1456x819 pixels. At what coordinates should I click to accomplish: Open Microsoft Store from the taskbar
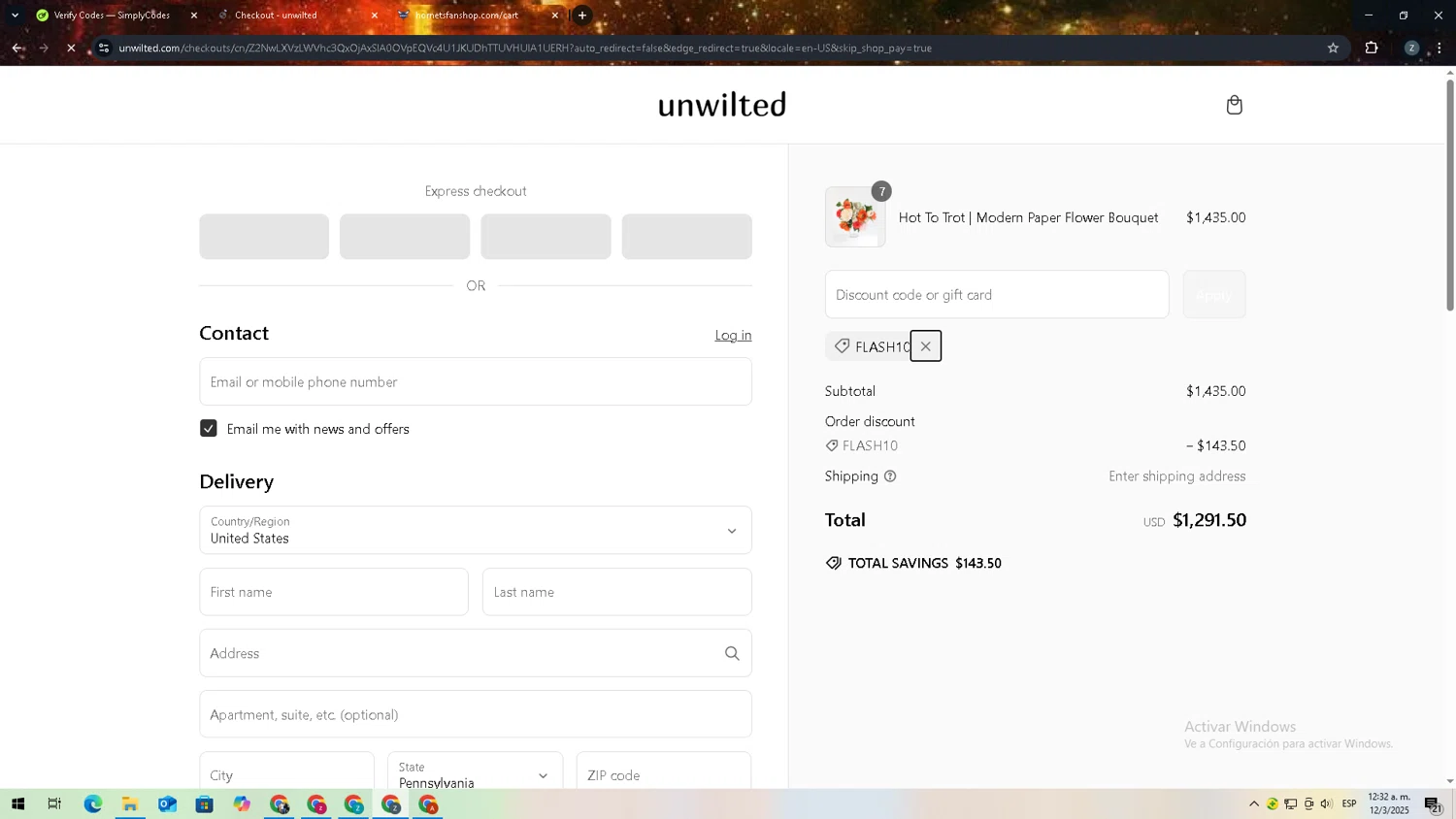(204, 804)
